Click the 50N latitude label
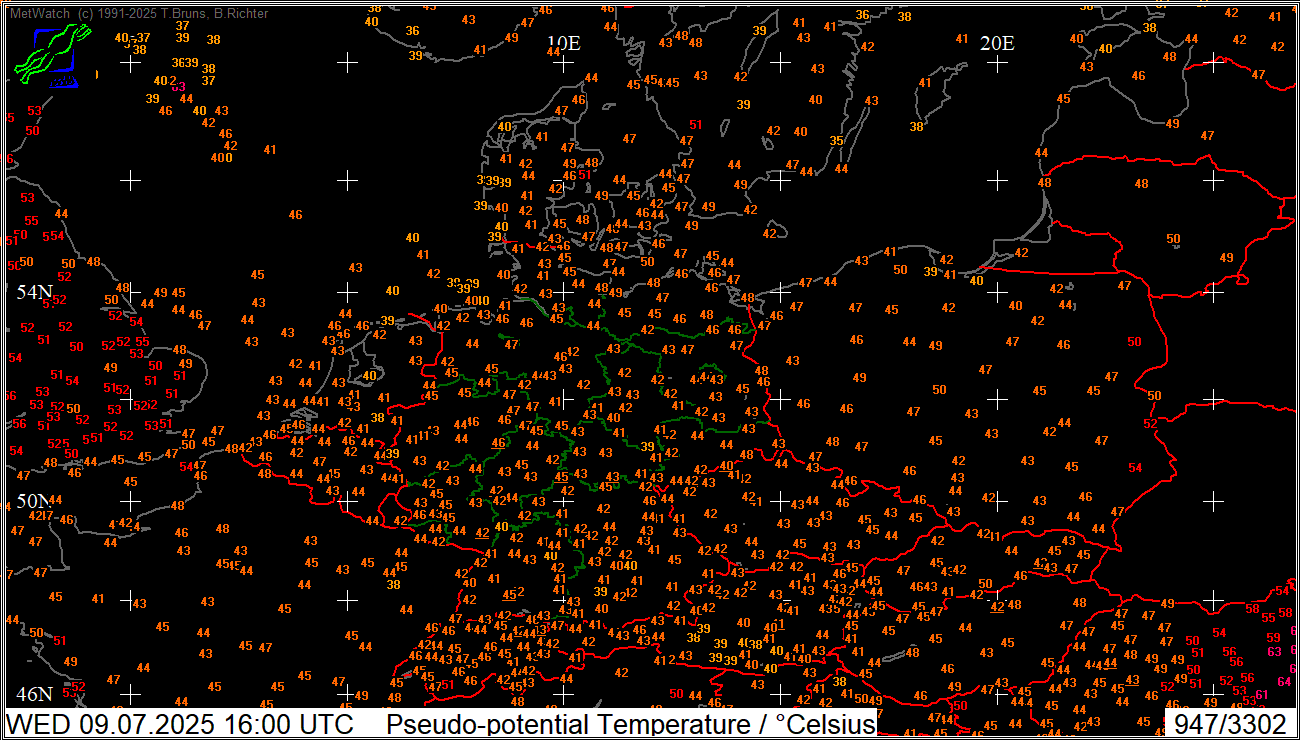The width and height of the screenshot is (1300, 740). [34, 501]
